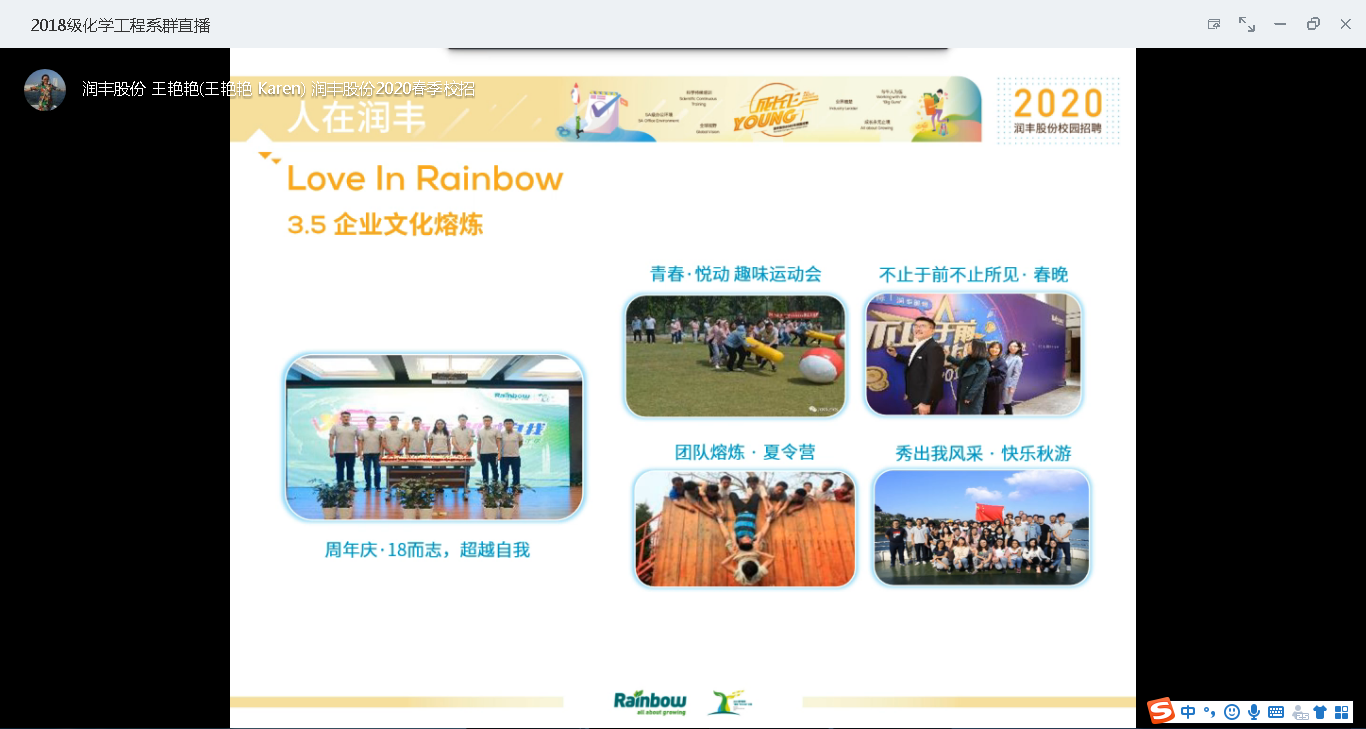Toggle Chinese/English mode via 中 indicator

click(1188, 712)
